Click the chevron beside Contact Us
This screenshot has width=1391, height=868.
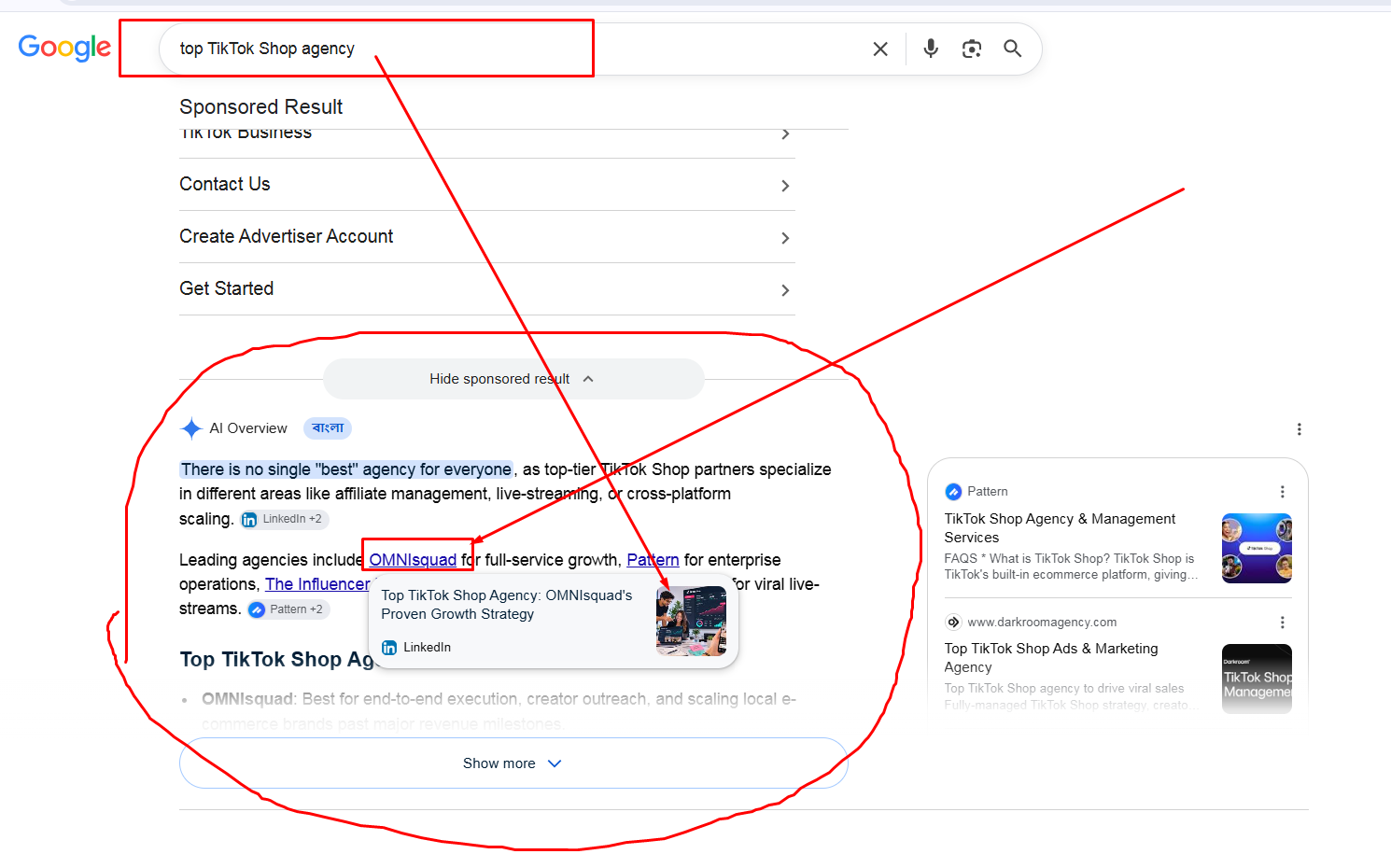(x=785, y=186)
